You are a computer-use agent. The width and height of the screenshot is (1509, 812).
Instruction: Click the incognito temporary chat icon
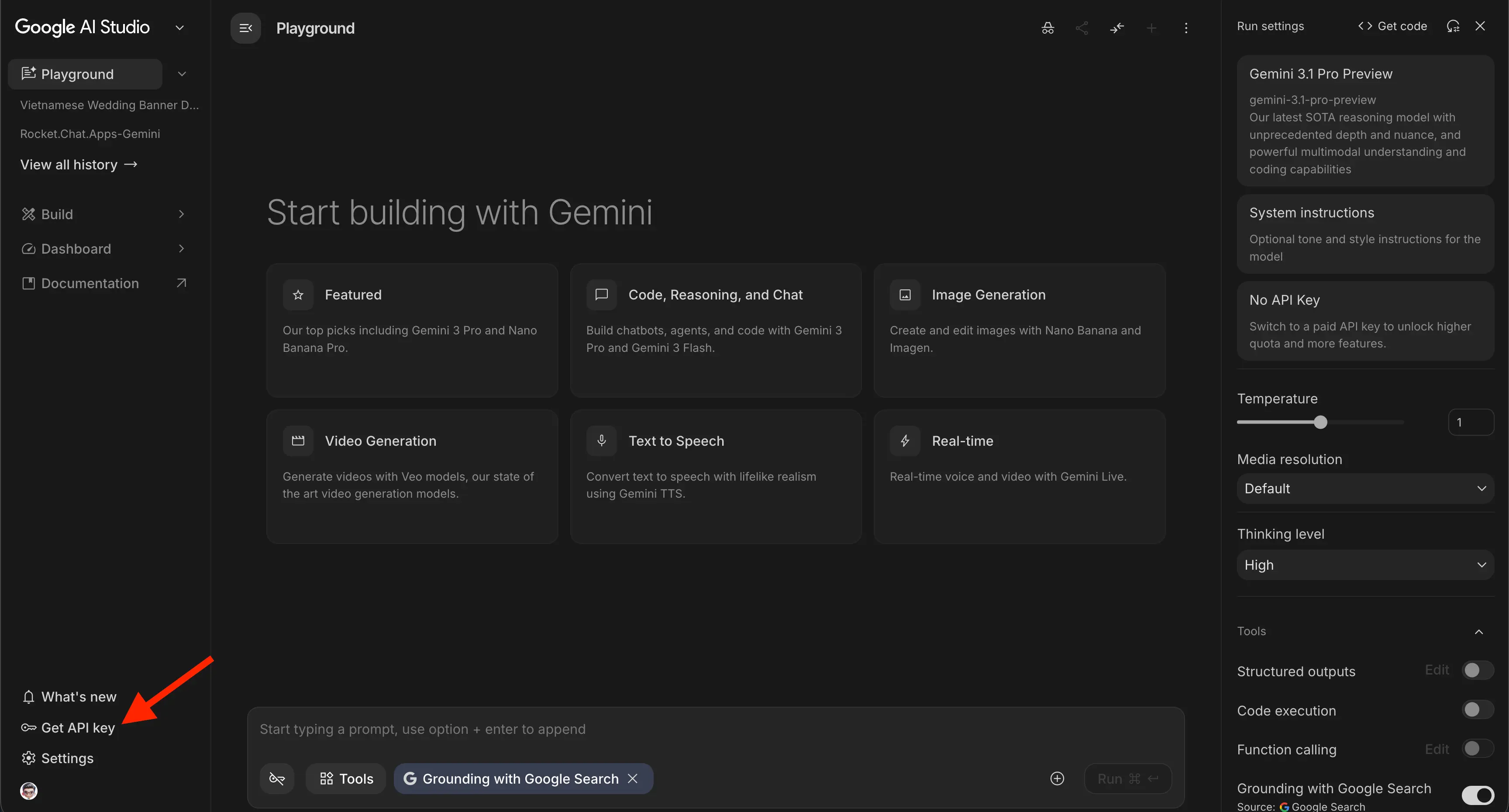pos(1047,28)
